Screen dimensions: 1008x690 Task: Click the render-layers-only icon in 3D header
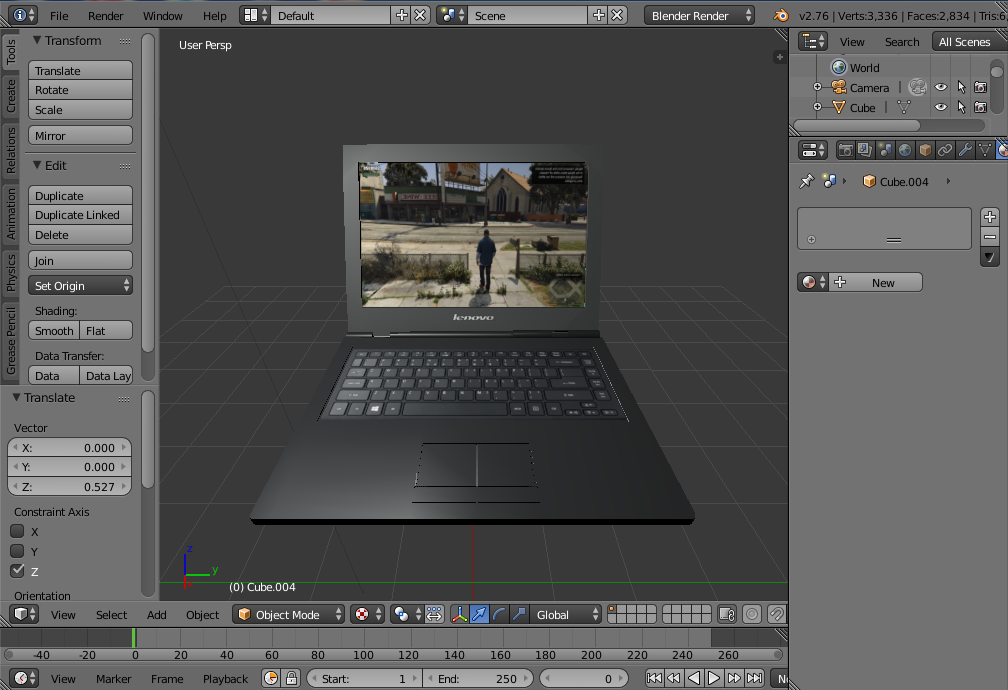click(x=727, y=614)
